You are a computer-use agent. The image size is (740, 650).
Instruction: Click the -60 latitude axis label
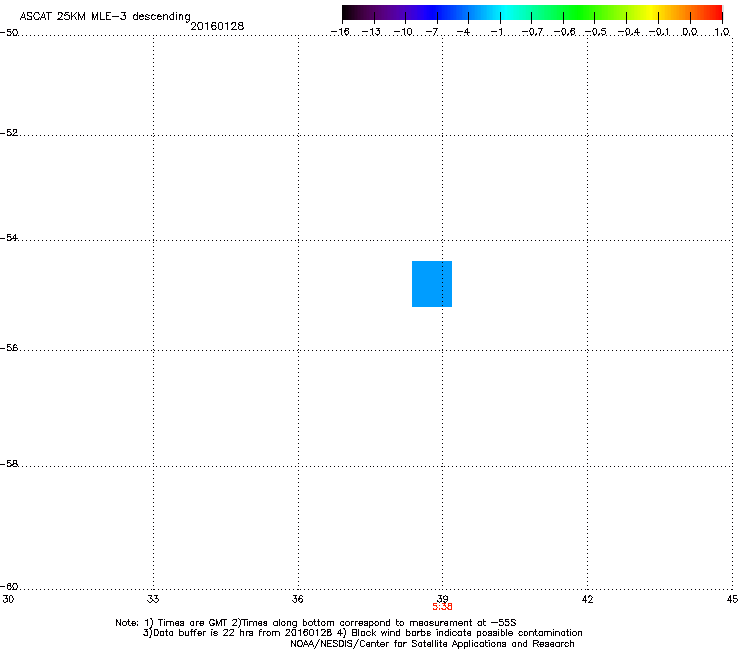(9, 586)
